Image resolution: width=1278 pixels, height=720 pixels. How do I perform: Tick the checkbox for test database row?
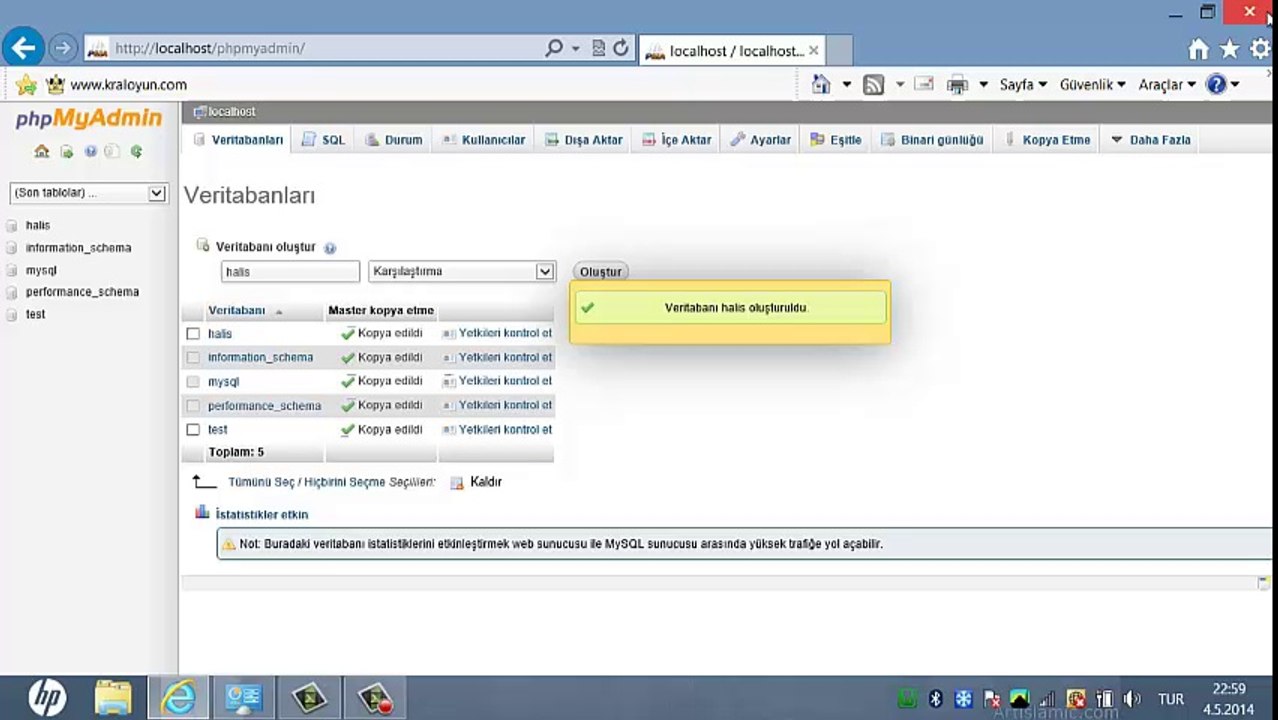[193, 429]
